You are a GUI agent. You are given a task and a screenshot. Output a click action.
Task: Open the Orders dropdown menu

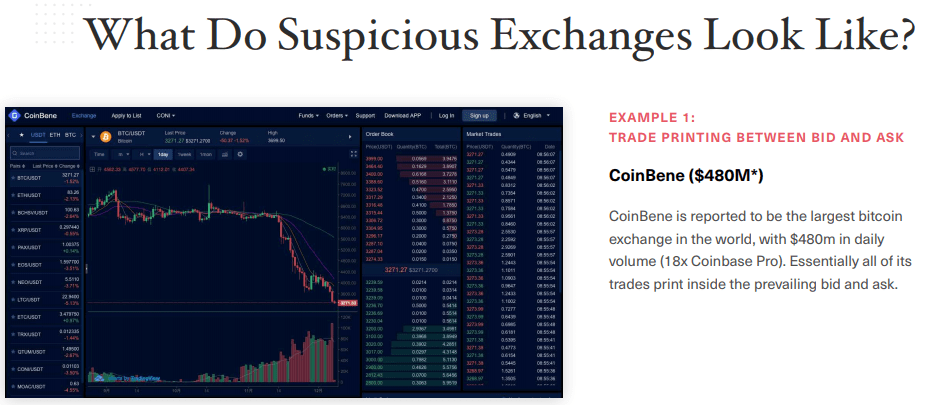(336, 116)
